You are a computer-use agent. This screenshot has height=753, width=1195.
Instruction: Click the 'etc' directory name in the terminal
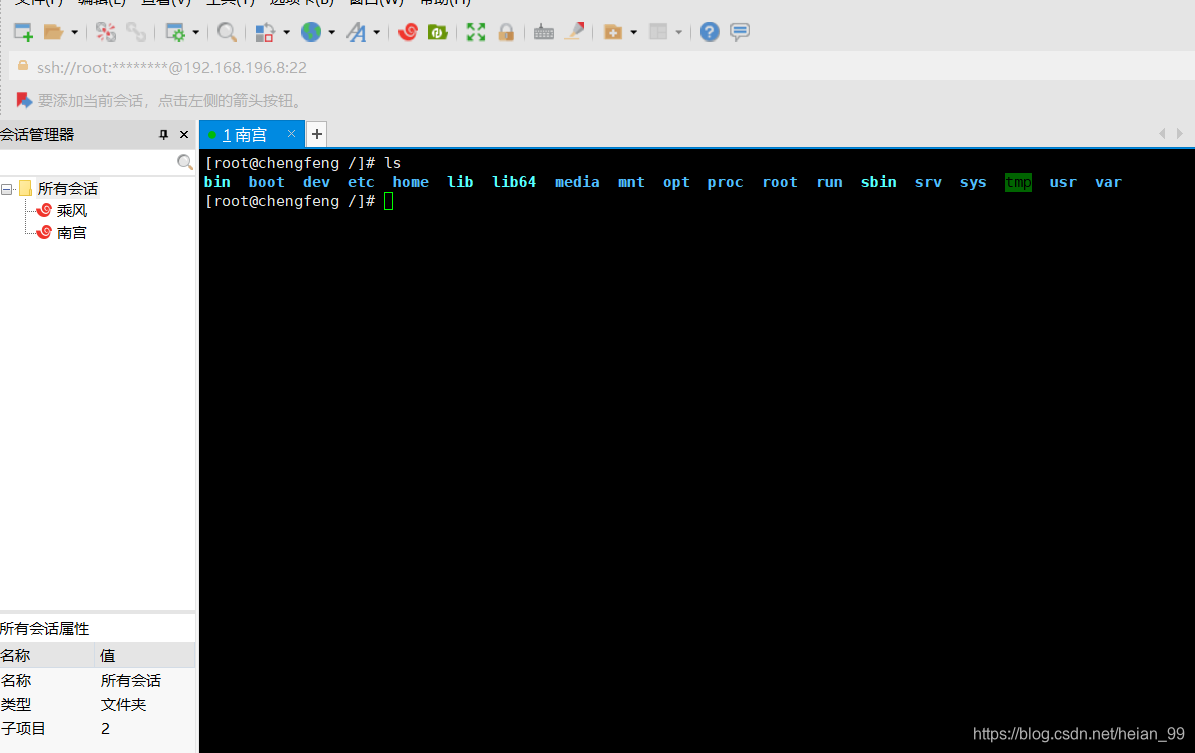pos(361,182)
